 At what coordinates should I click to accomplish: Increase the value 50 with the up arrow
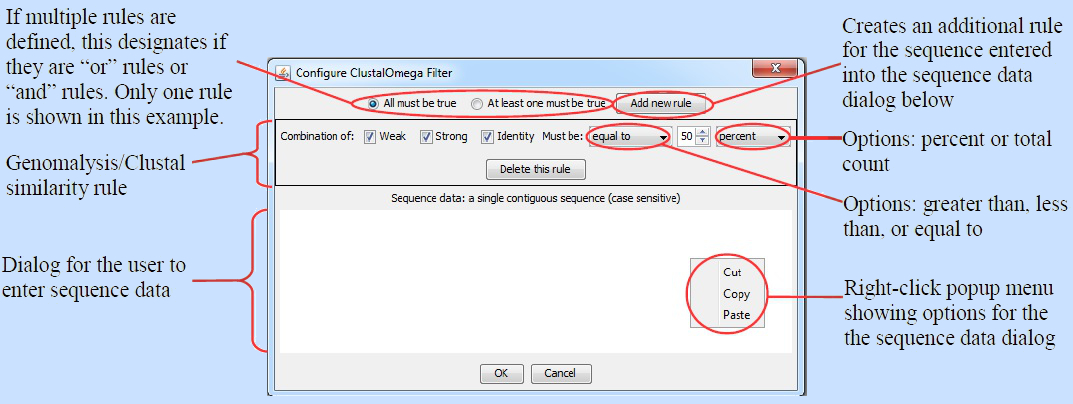702,133
